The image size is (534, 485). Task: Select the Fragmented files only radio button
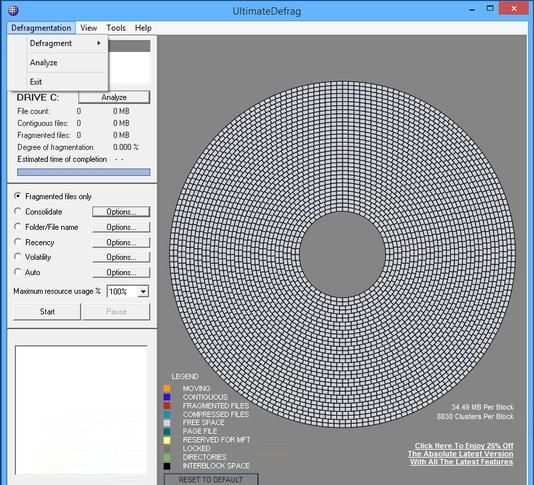(x=17, y=196)
